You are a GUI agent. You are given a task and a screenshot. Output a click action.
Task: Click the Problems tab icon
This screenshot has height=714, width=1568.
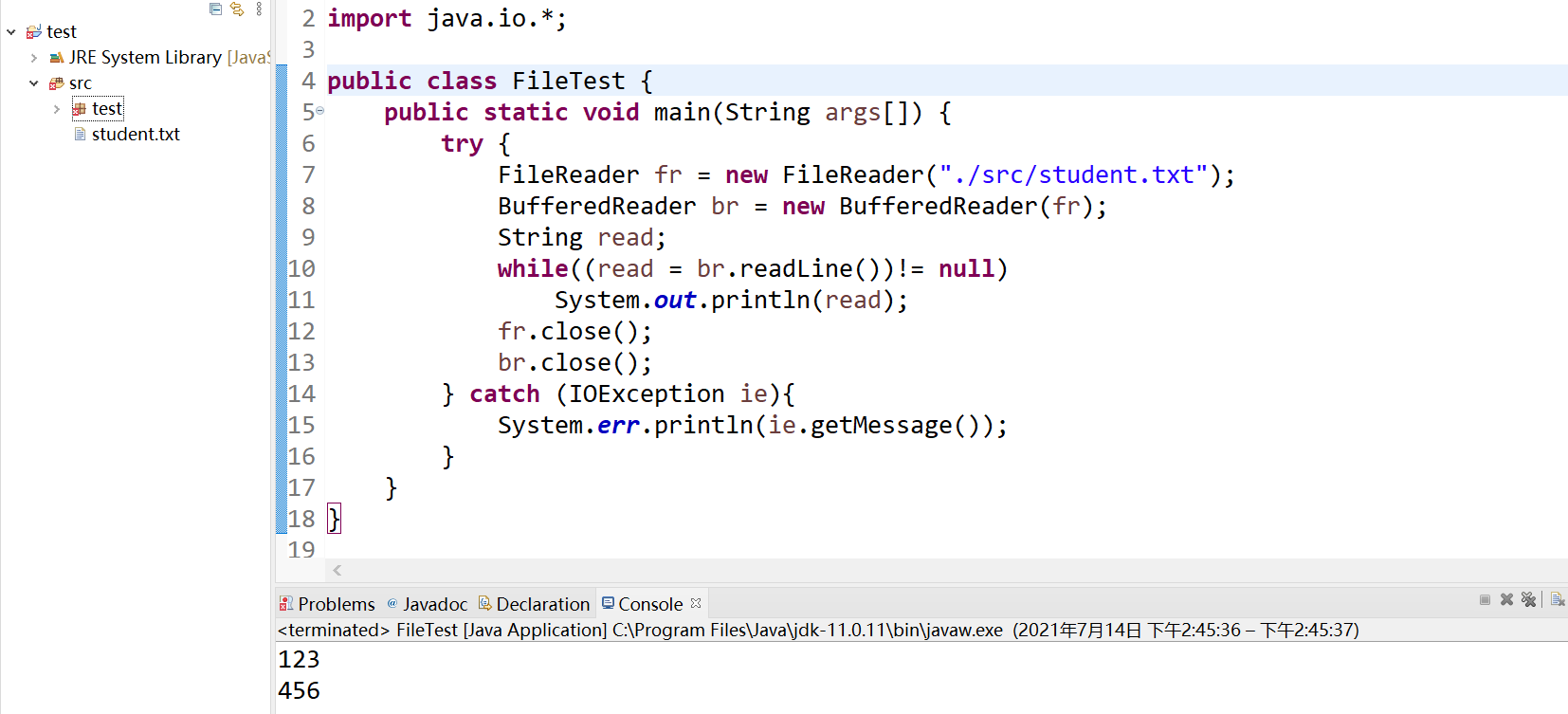pyautogui.click(x=286, y=604)
